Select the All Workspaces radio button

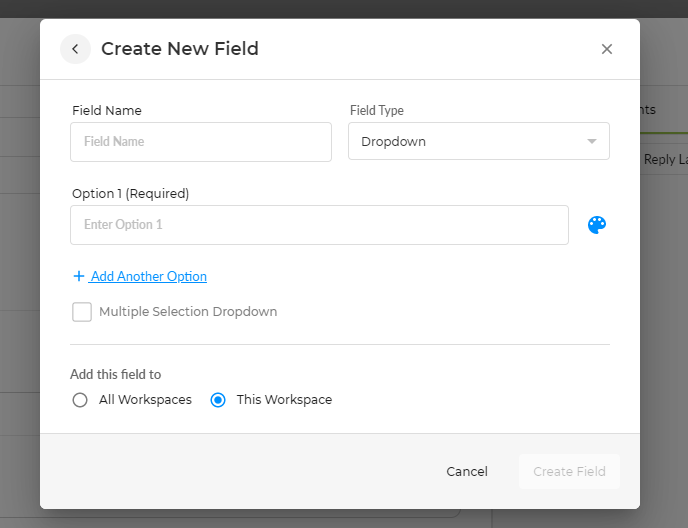click(80, 400)
